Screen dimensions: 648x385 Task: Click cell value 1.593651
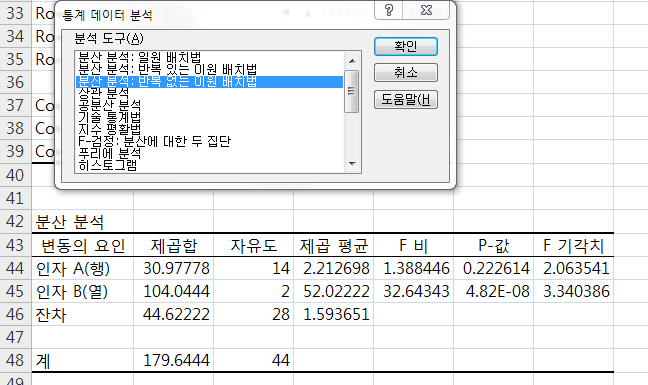334,315
